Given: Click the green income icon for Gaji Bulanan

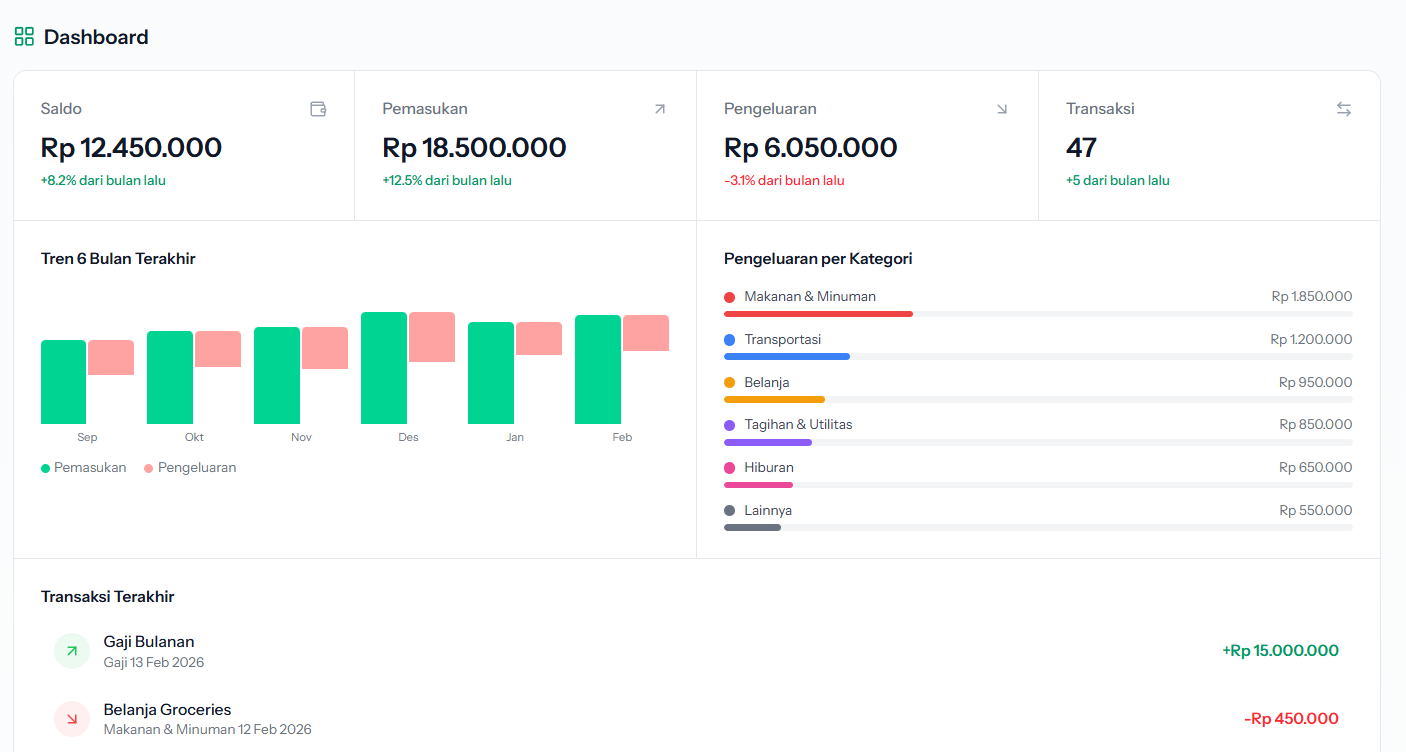Looking at the screenshot, I should click(71, 650).
